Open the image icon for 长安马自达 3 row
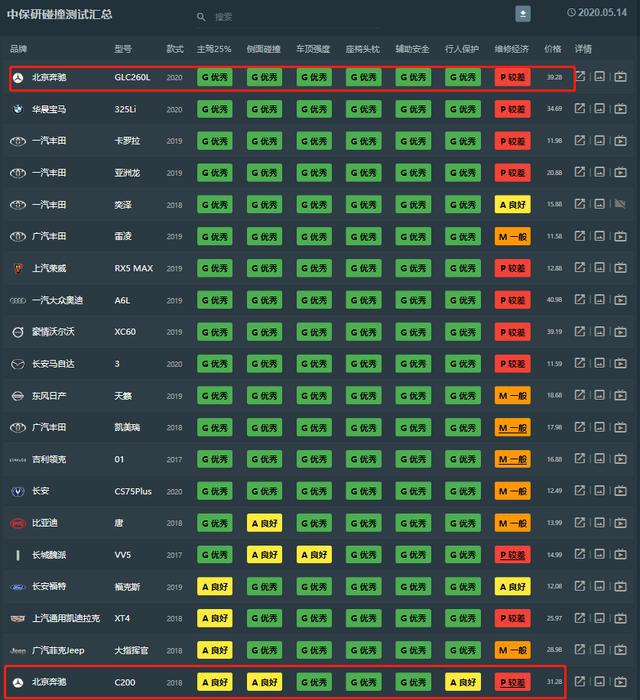Image resolution: width=640 pixels, height=700 pixels. pyautogui.click(x=600, y=363)
